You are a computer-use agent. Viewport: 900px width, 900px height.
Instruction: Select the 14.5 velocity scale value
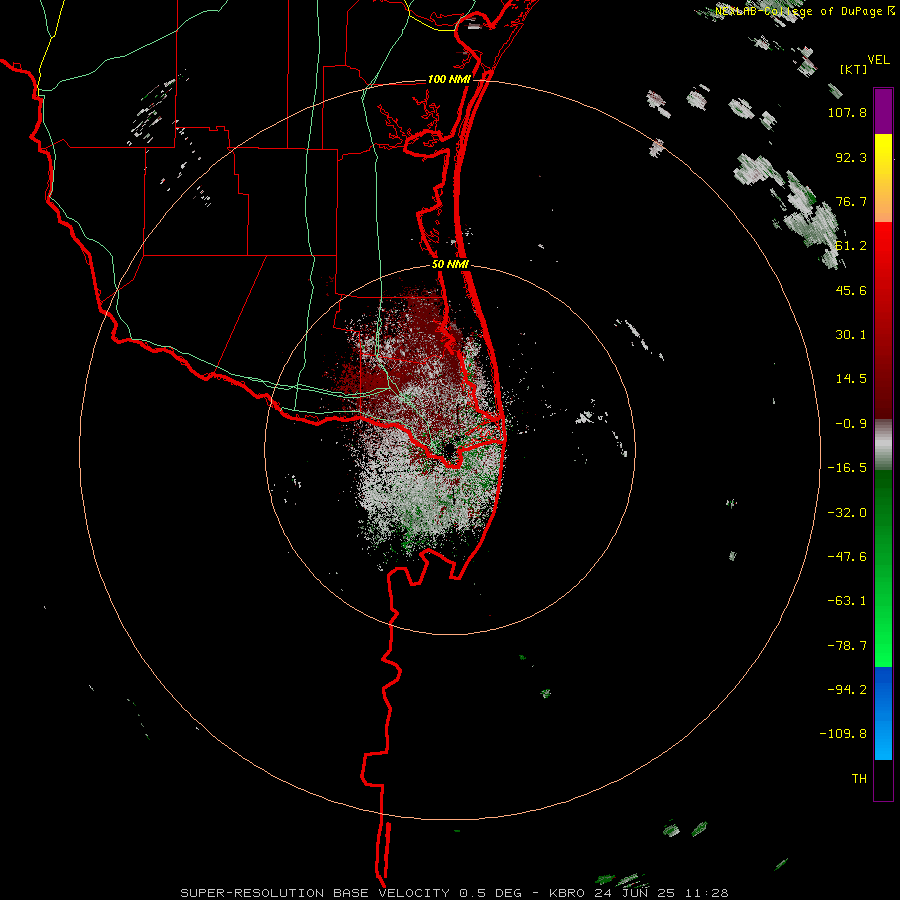pyautogui.click(x=851, y=379)
